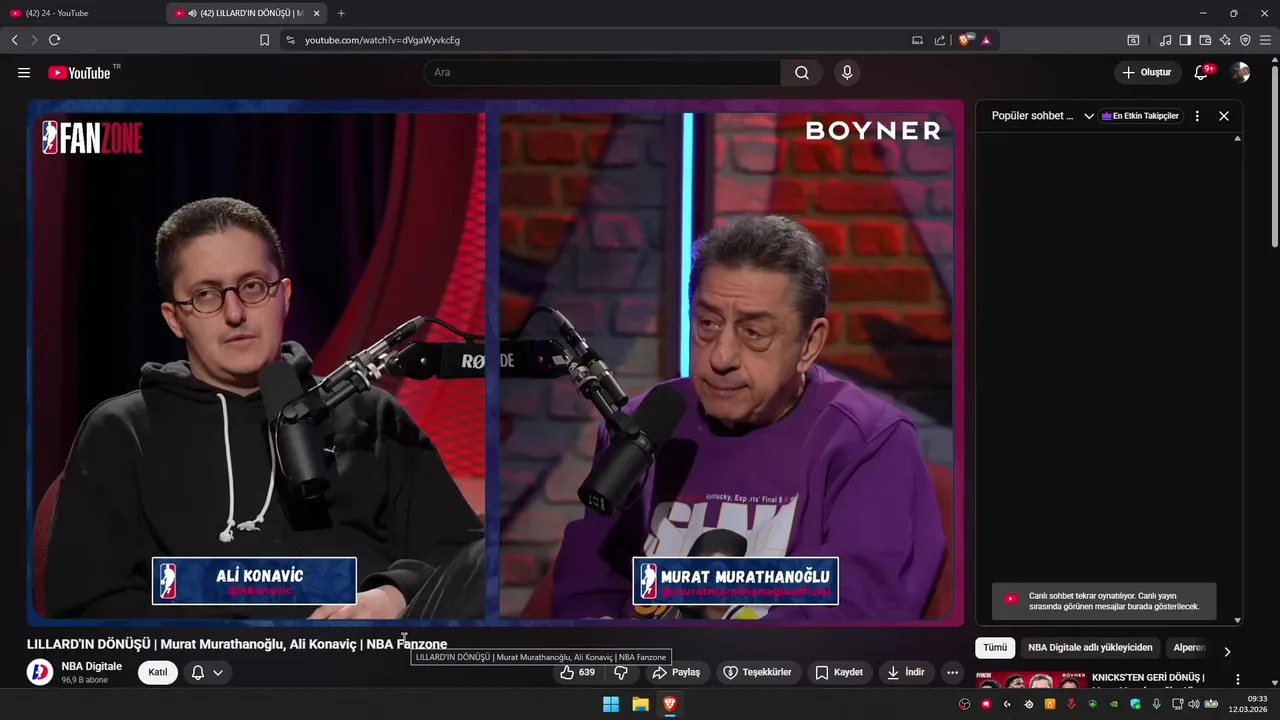Click the chat scrollbar down arrow
Image resolution: width=1280 pixels, height=720 pixels.
pyautogui.click(x=1237, y=620)
